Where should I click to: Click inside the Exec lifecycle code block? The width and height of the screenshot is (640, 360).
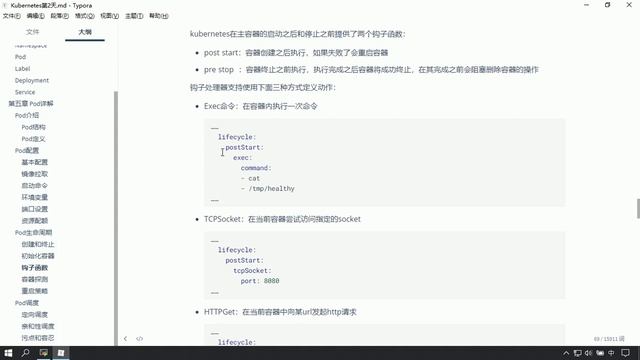[x=384, y=163]
